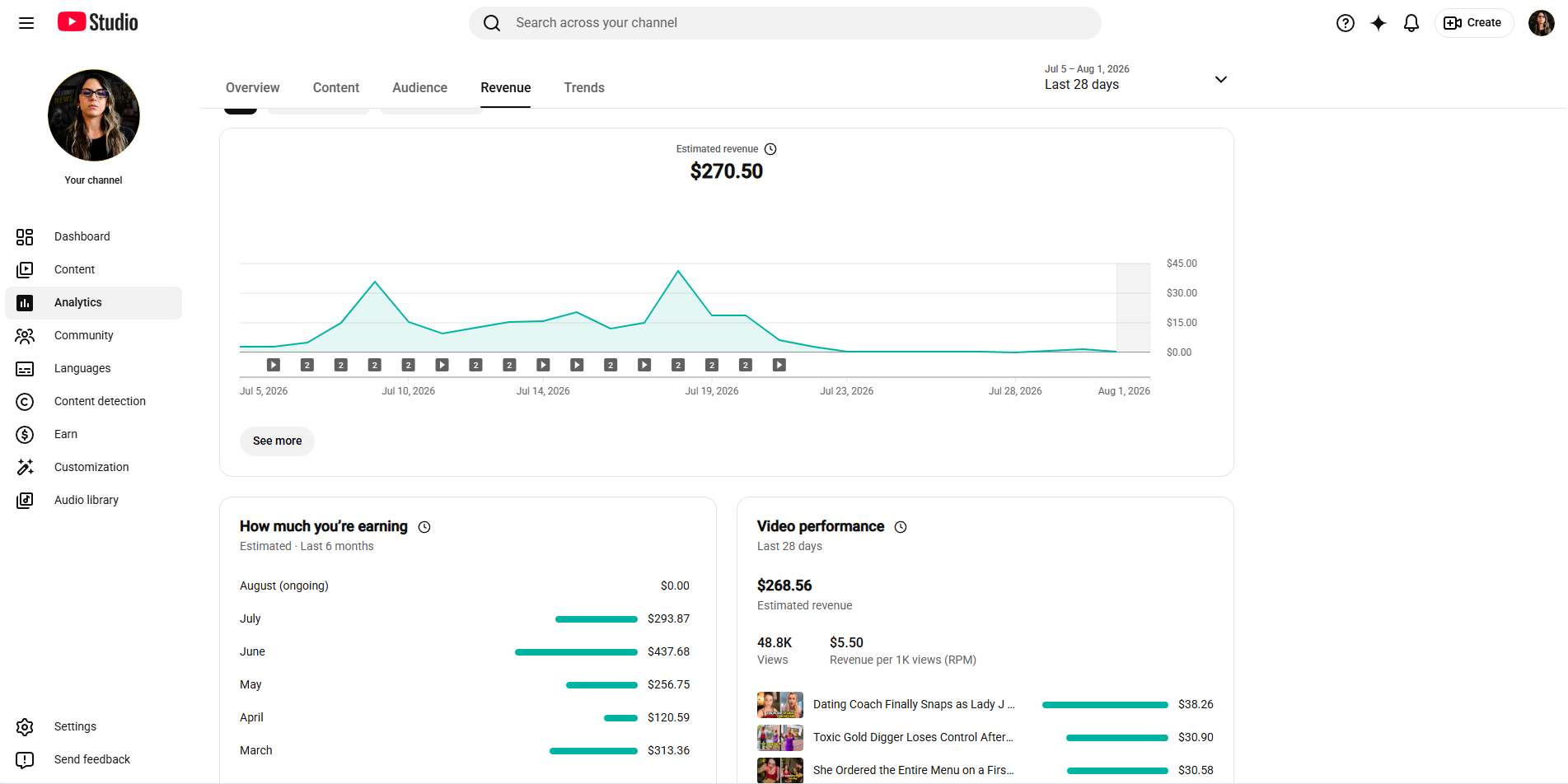
Task: Click the See more button
Action: point(277,441)
